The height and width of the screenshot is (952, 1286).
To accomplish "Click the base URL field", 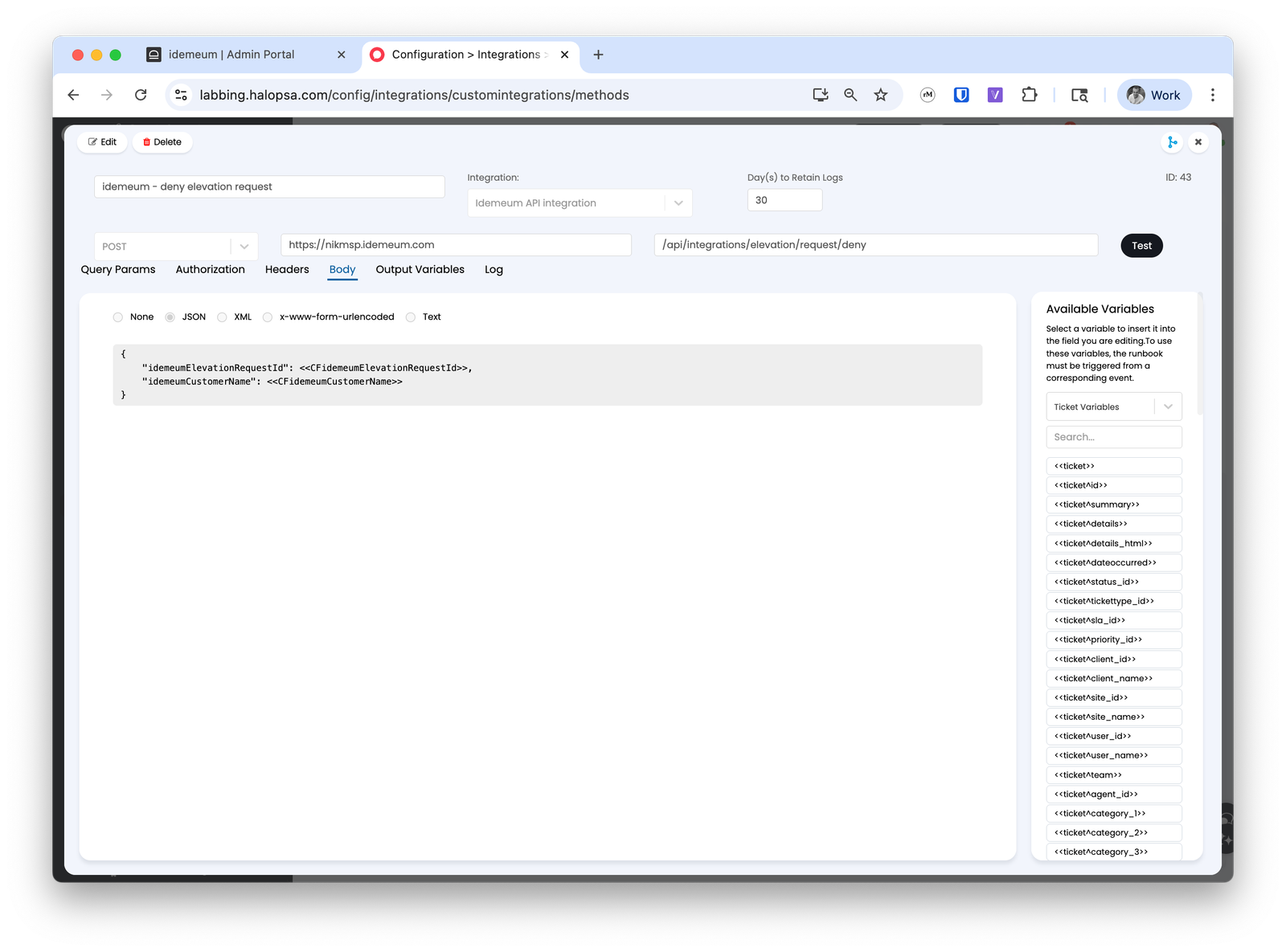I will tap(456, 245).
